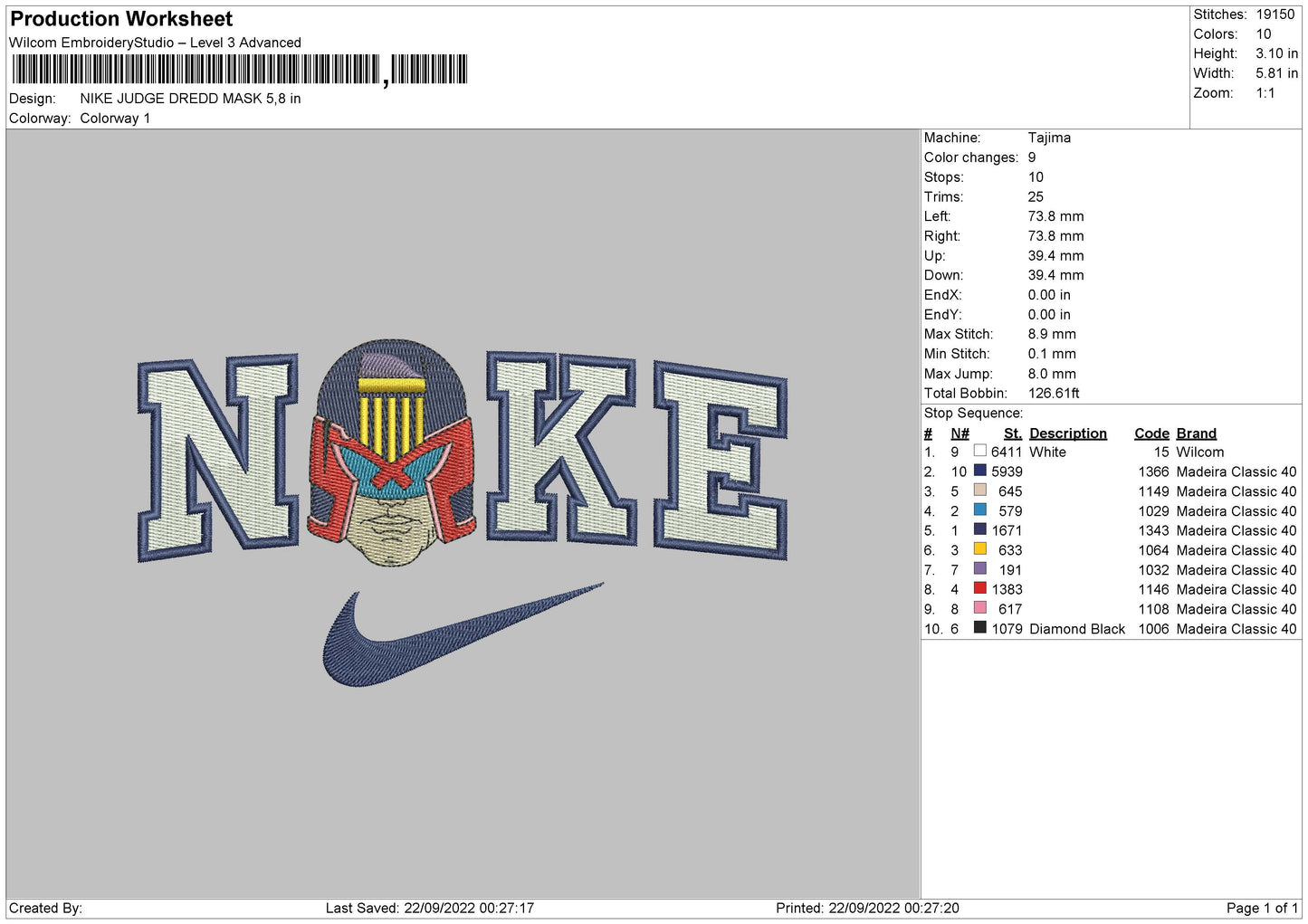Click the Max Stitch value 8.9 mm

click(1052, 334)
